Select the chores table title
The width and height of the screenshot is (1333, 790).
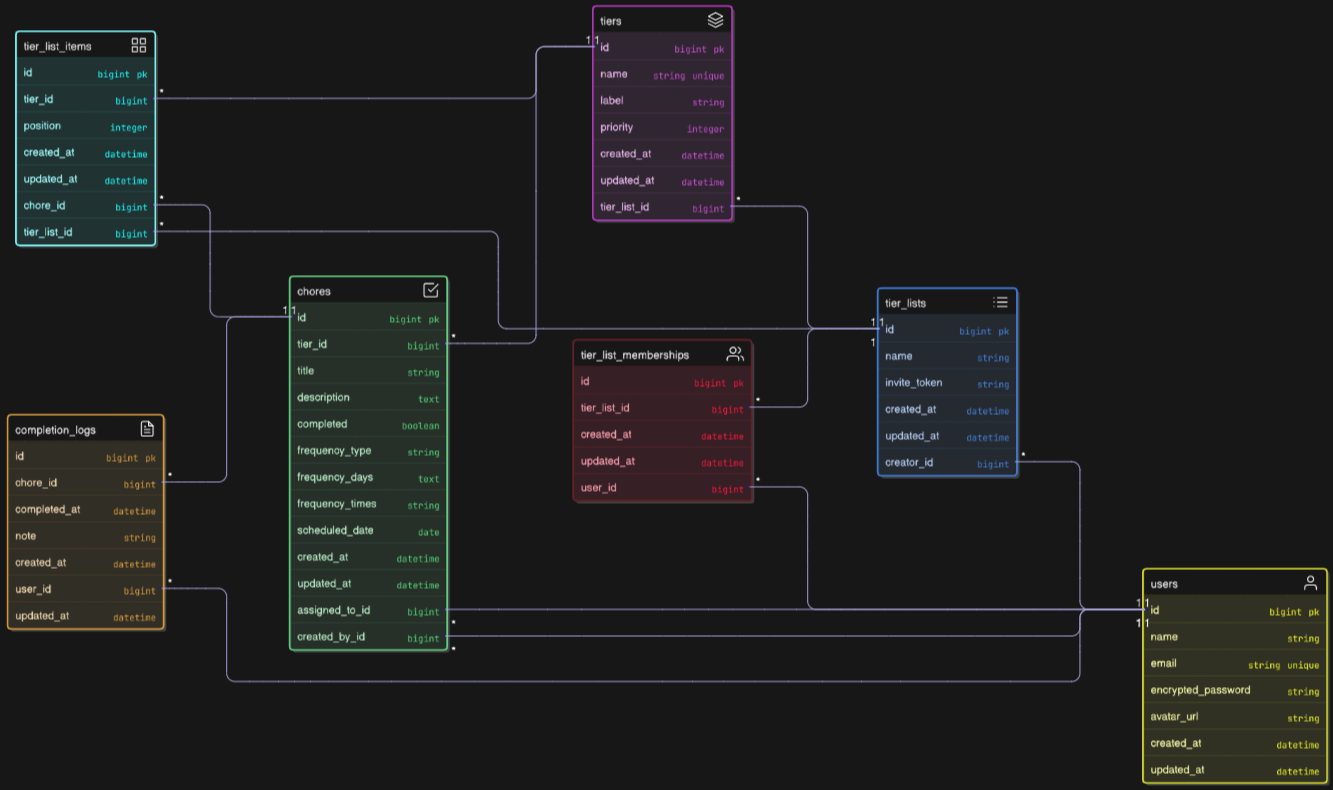[314, 291]
